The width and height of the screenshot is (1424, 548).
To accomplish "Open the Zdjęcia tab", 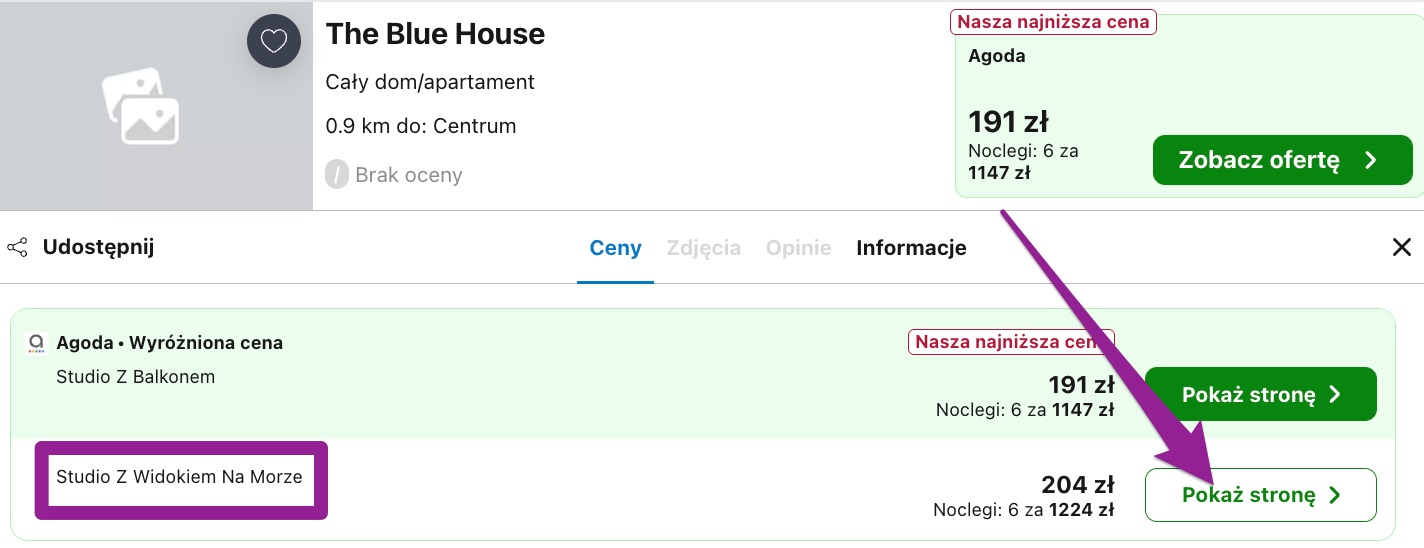I will pyautogui.click(x=704, y=248).
